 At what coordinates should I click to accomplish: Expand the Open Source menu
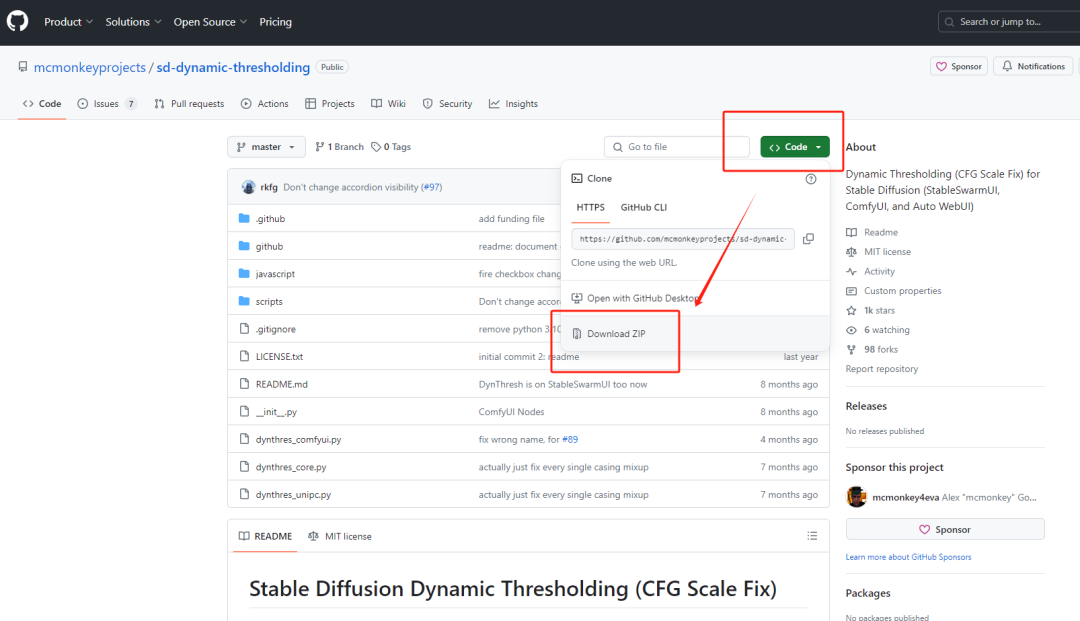pos(210,22)
